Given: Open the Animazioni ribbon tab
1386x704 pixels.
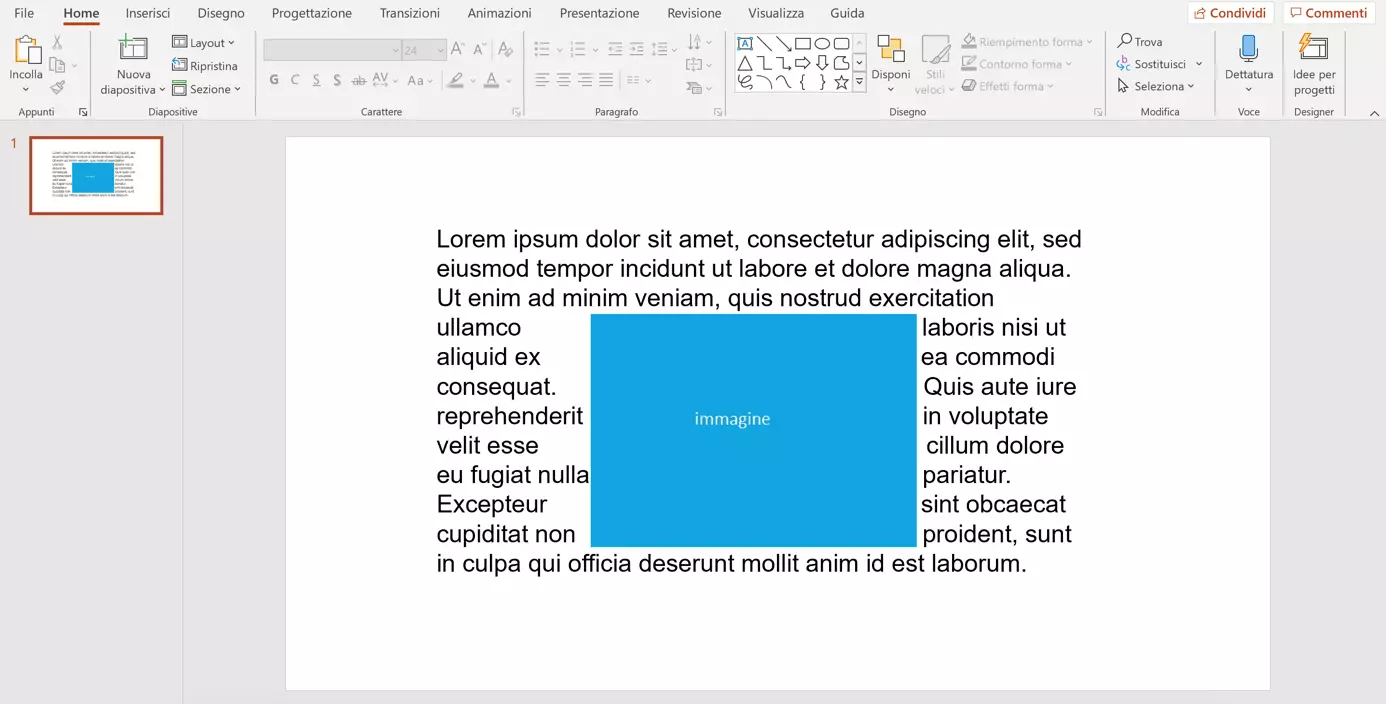Looking at the screenshot, I should (x=499, y=13).
